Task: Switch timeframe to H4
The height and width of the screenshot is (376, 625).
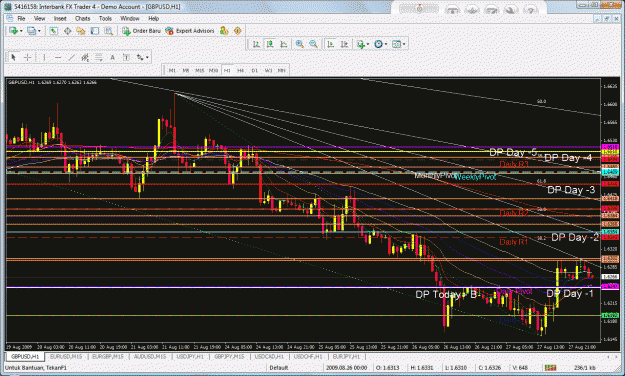Action: pos(240,71)
